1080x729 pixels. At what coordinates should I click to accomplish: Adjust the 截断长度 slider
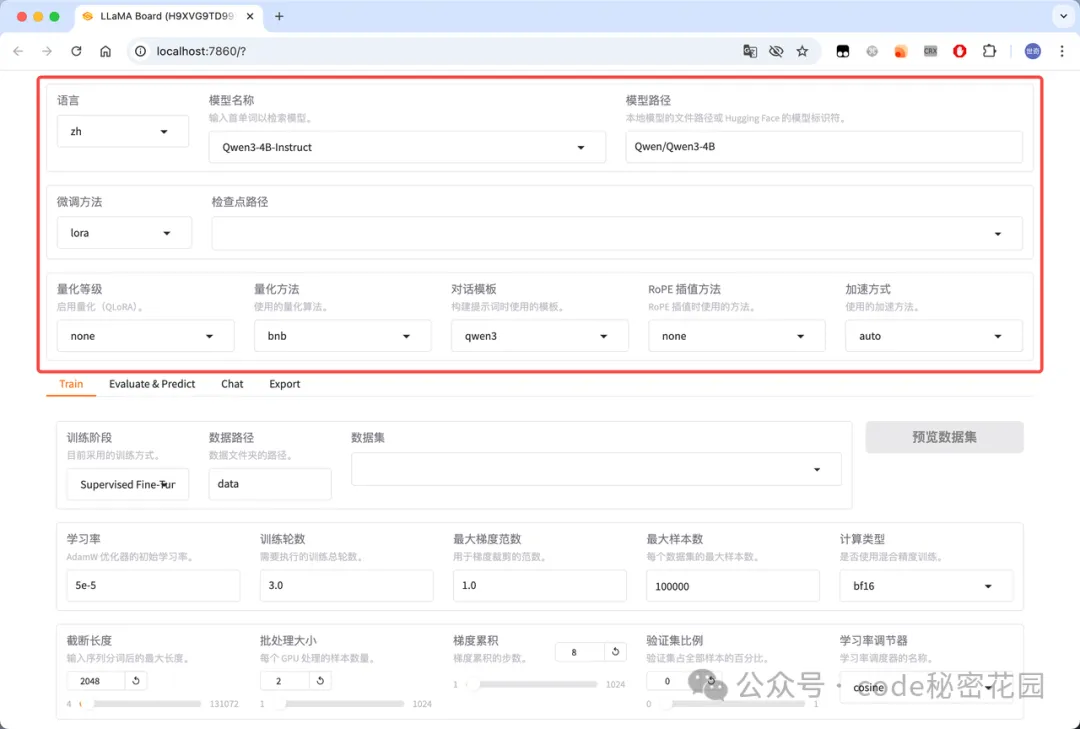(x=141, y=704)
